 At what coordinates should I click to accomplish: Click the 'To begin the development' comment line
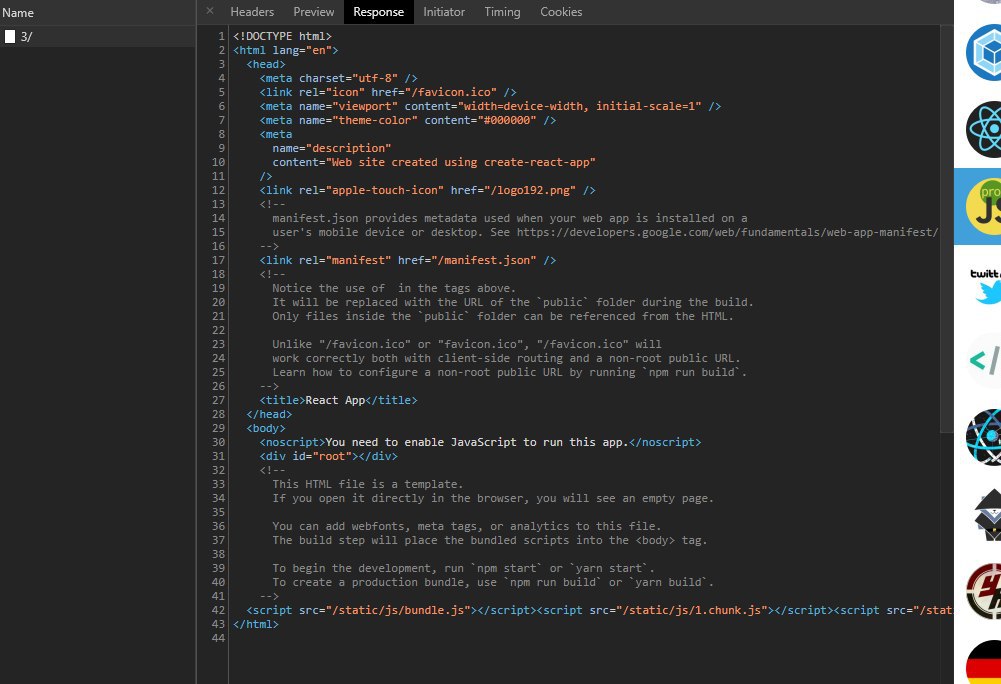click(x=463, y=568)
